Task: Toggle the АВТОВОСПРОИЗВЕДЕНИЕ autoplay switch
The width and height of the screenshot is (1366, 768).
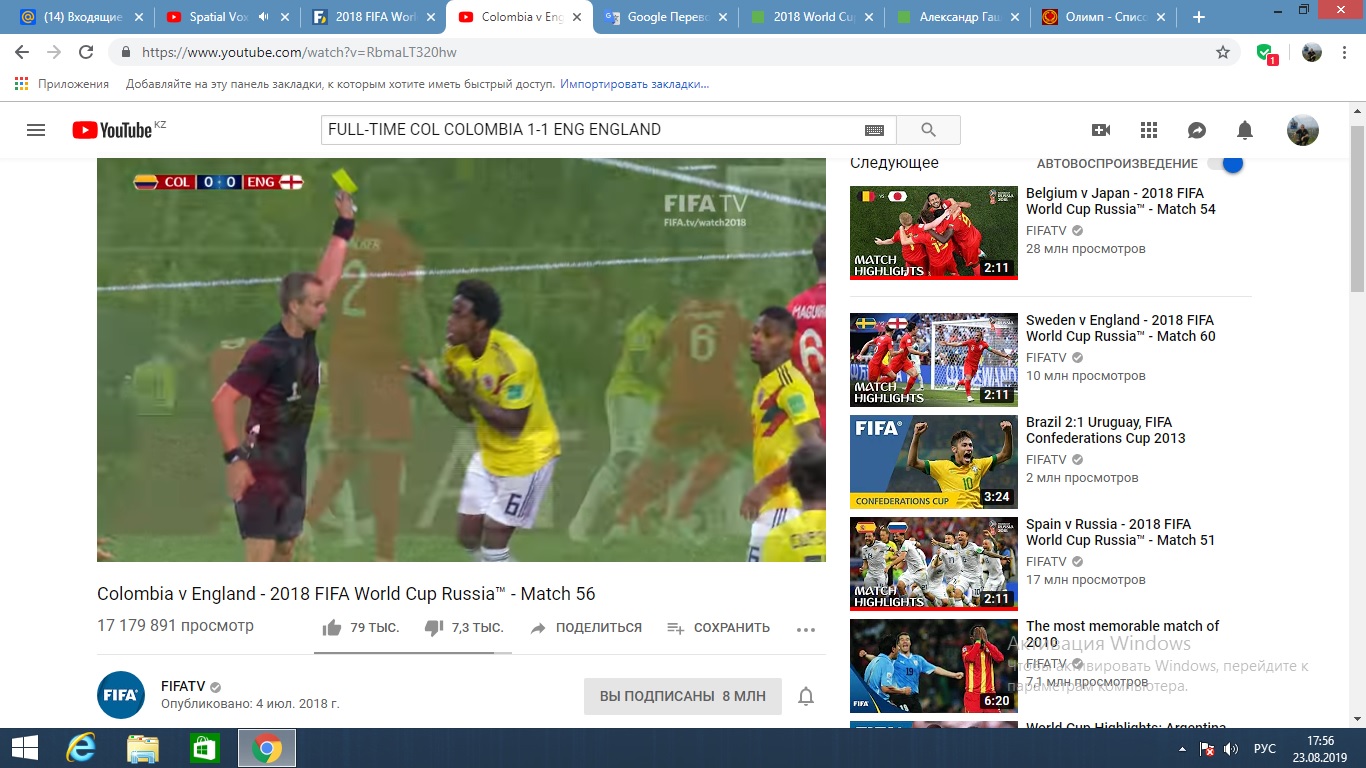Action: (x=1225, y=163)
